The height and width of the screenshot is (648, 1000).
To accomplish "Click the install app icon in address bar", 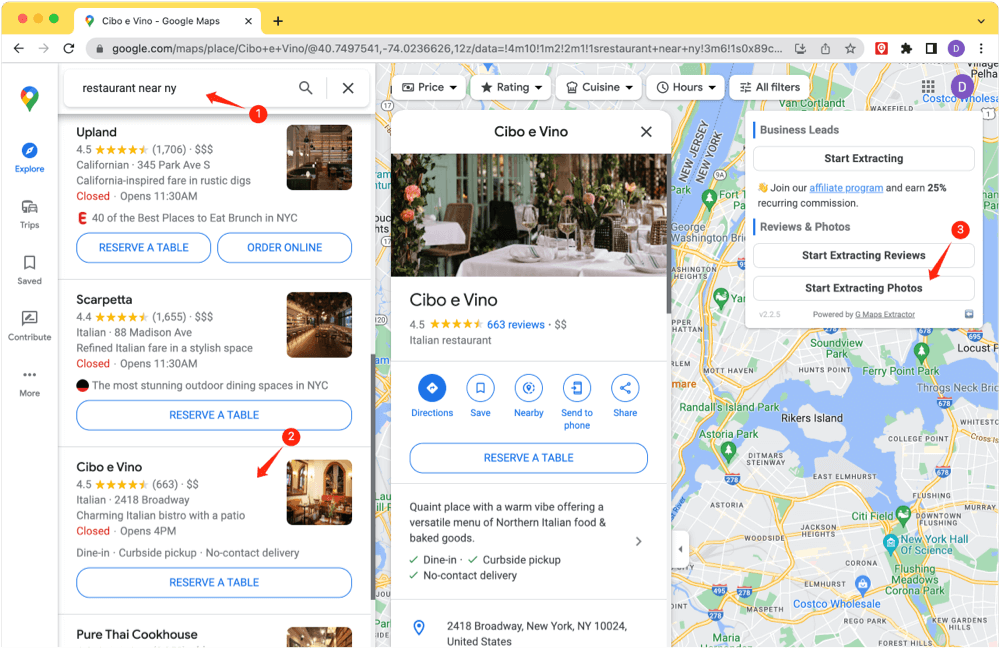I will point(800,48).
